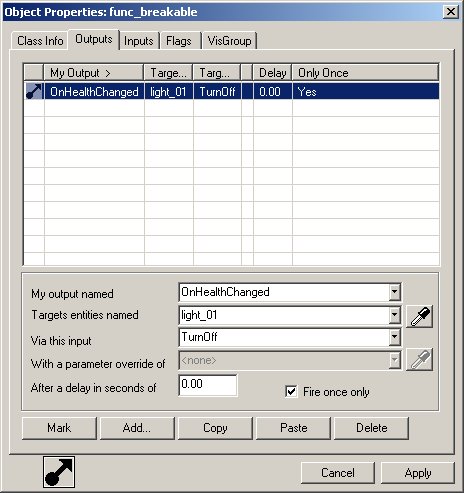Click the output arrow icon in OnHealthChanged row

34,91
